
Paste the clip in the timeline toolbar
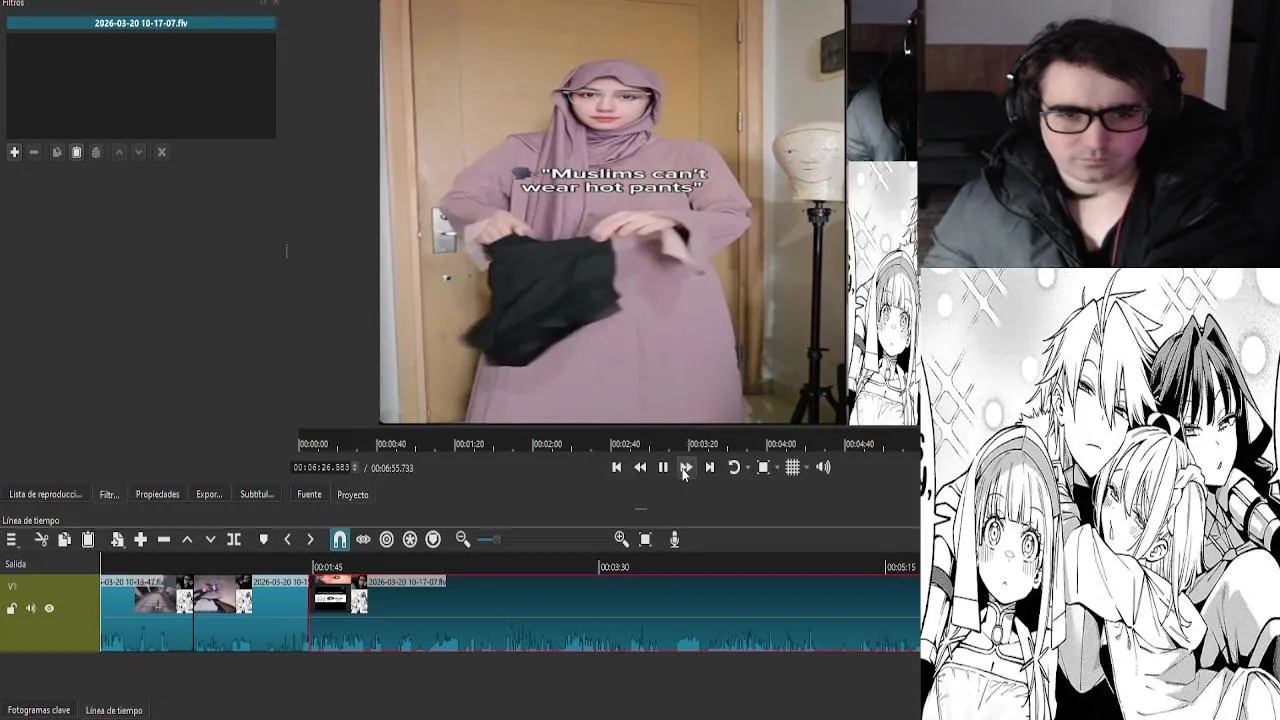[x=88, y=539]
